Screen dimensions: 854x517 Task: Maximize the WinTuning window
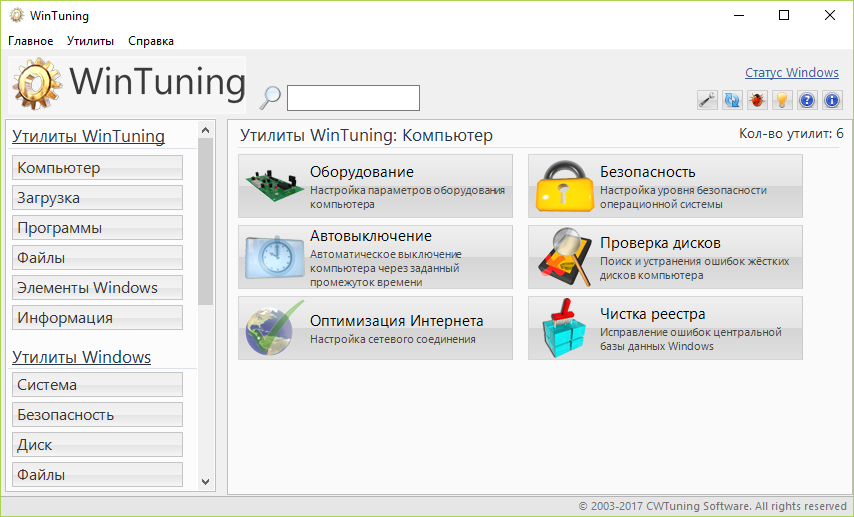pyautogui.click(x=784, y=15)
